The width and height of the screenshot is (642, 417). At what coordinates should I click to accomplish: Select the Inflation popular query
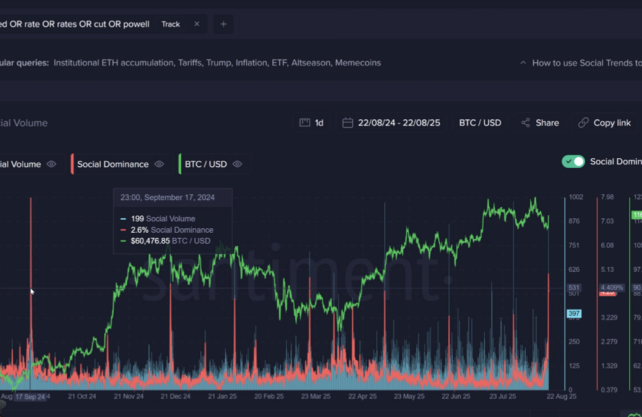251,63
